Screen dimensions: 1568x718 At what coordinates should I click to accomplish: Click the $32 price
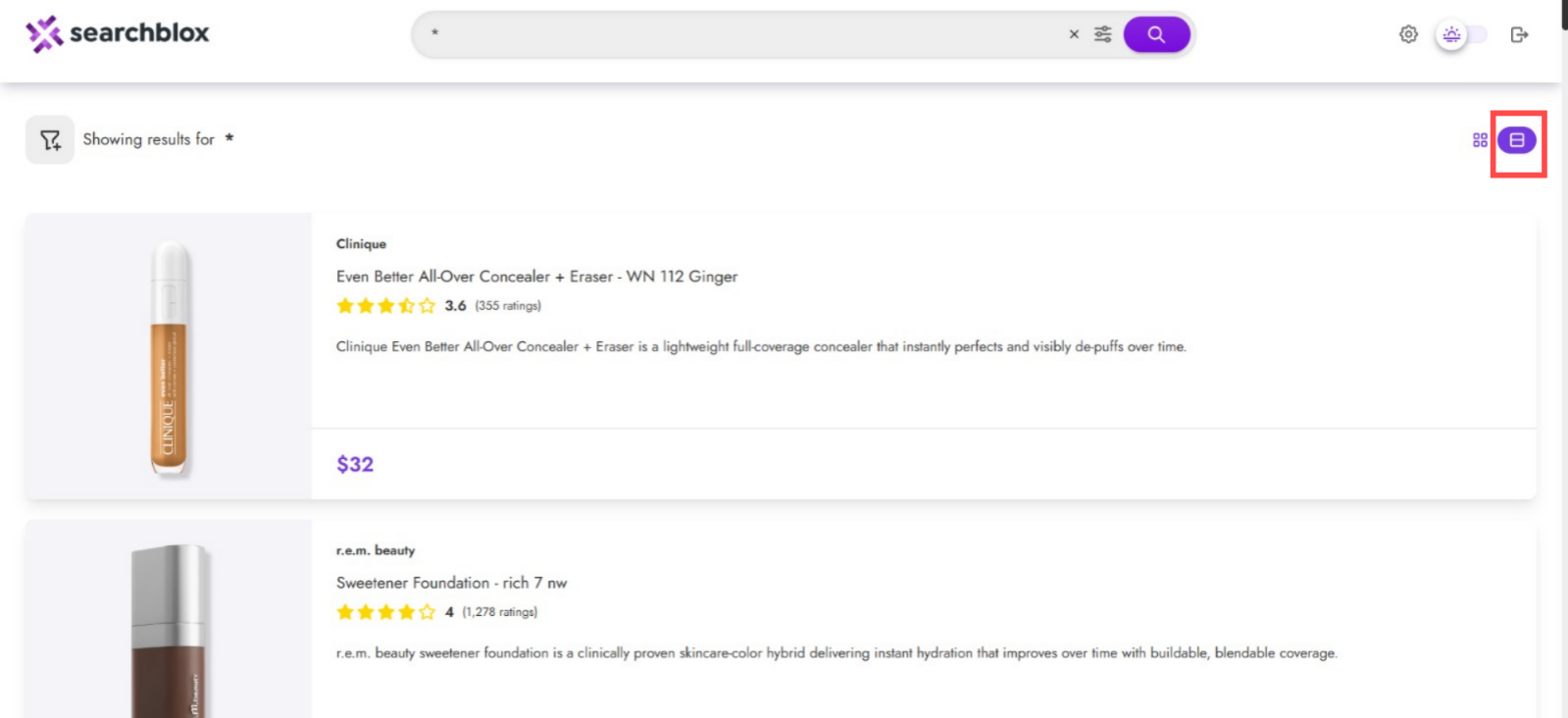355,464
